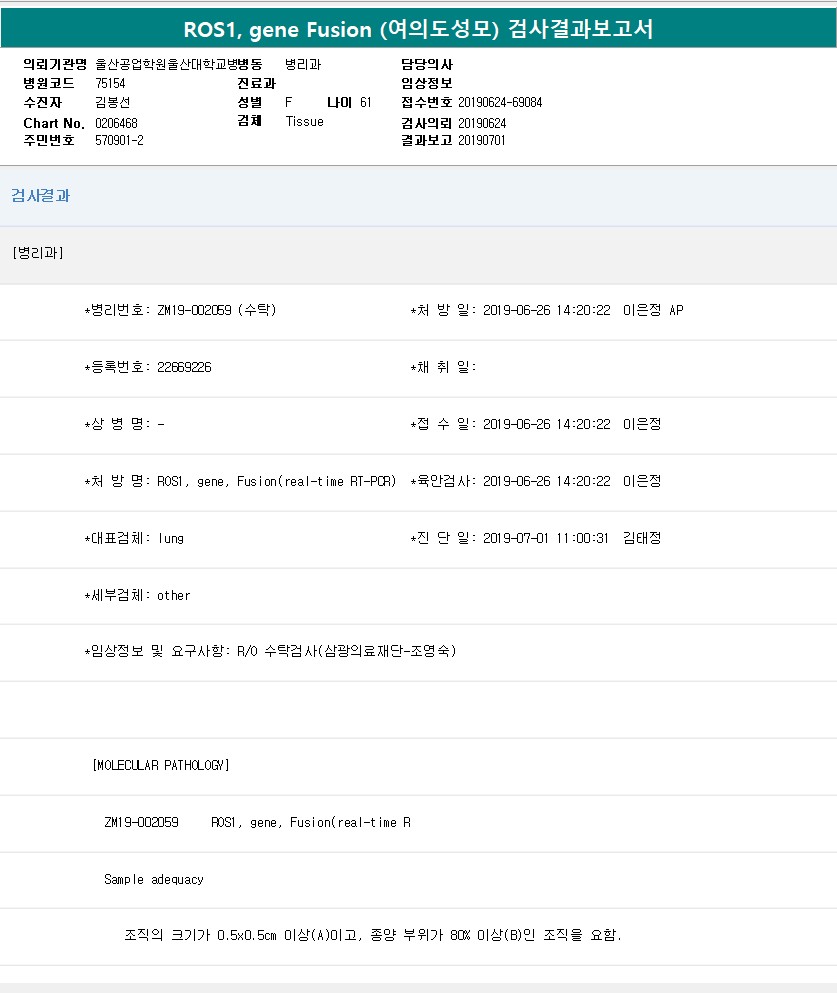Click the 검사결과 section header

(x=41, y=196)
